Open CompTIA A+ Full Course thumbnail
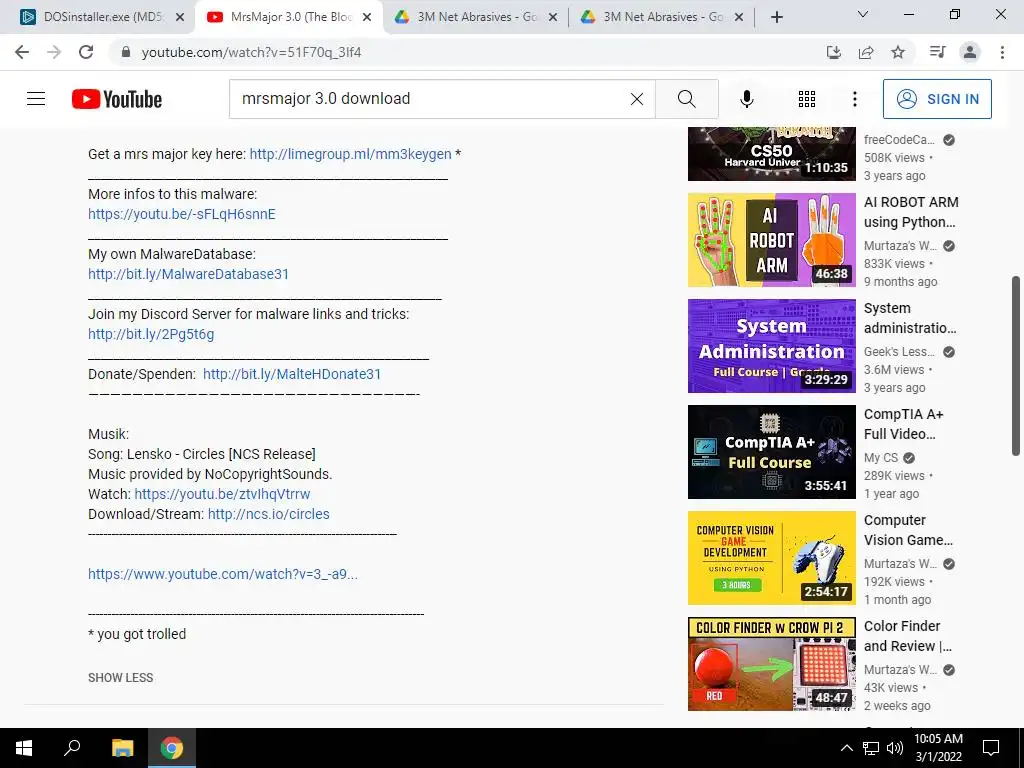This screenshot has width=1024, height=768. point(771,452)
